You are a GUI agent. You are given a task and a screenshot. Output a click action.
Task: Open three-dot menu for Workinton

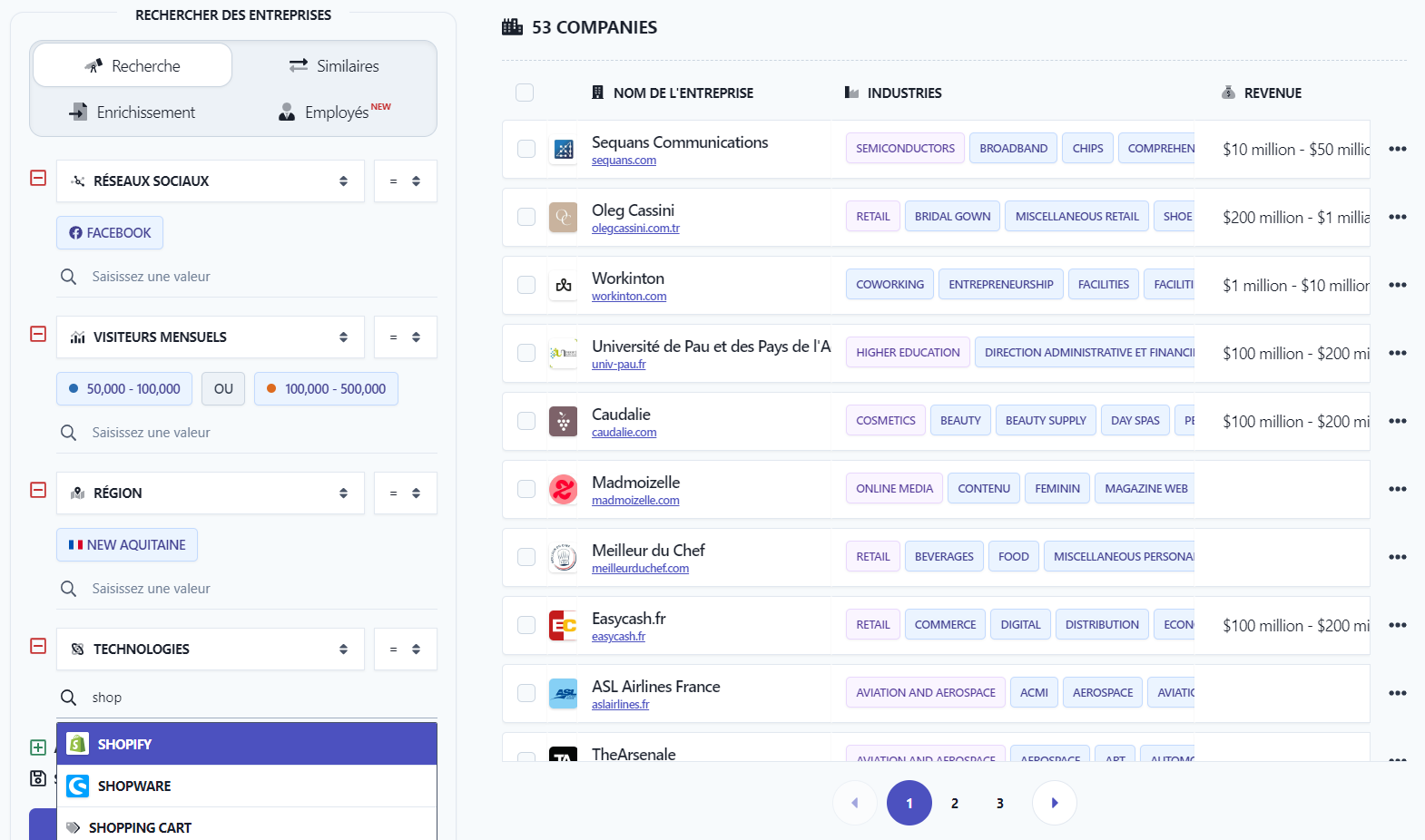(x=1398, y=285)
